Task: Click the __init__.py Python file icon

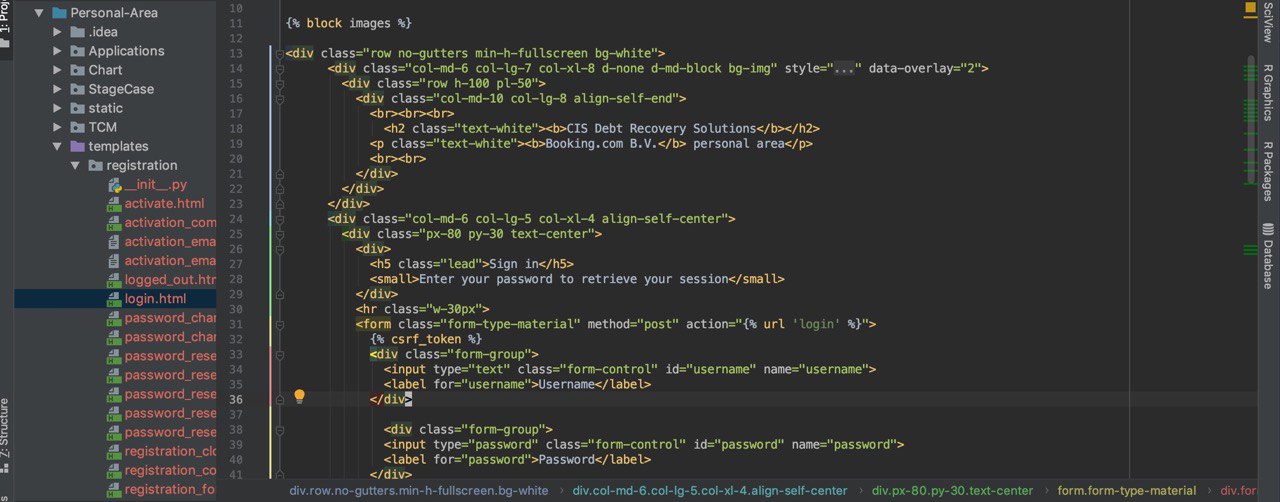Action: 114,185
